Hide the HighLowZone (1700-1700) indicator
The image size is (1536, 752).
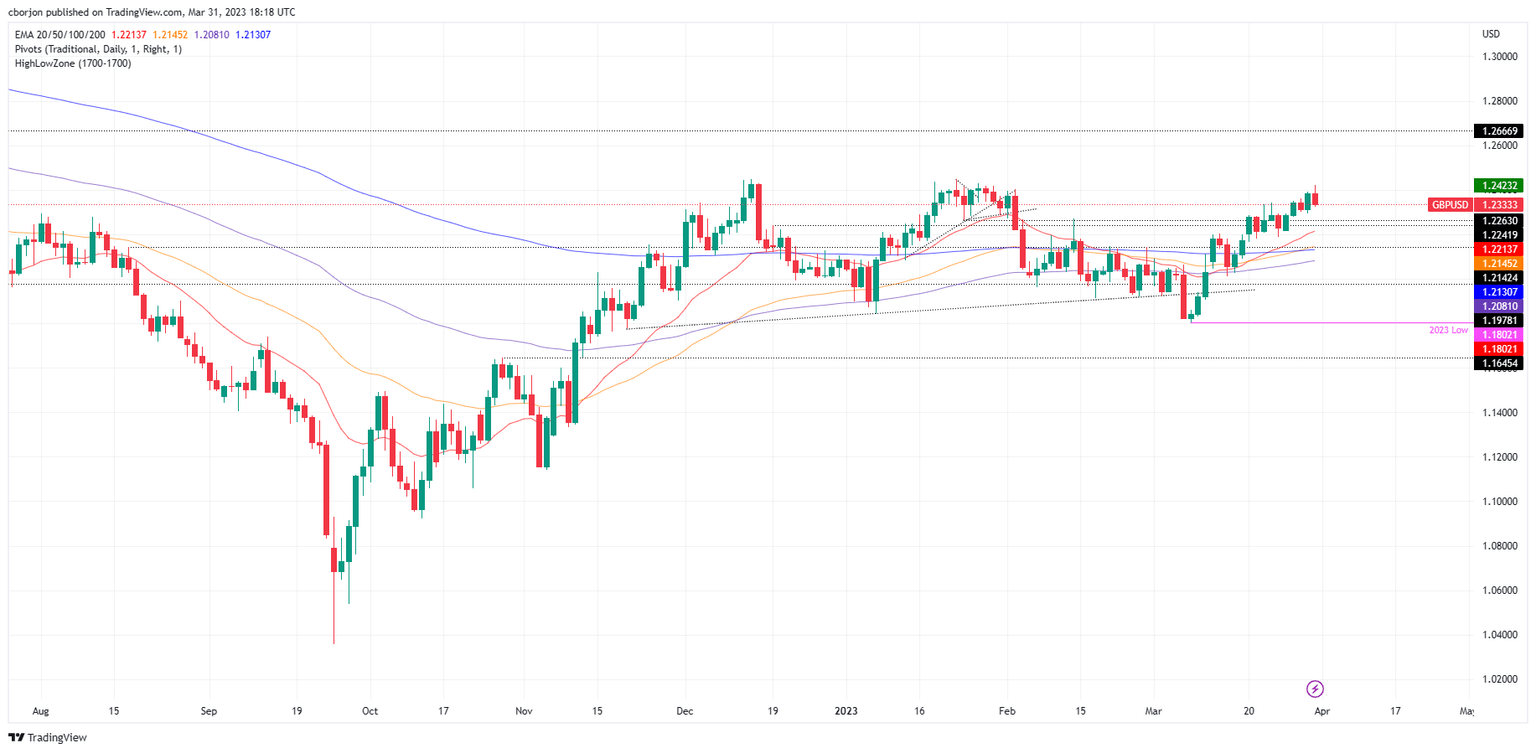pyautogui.click(x=72, y=61)
